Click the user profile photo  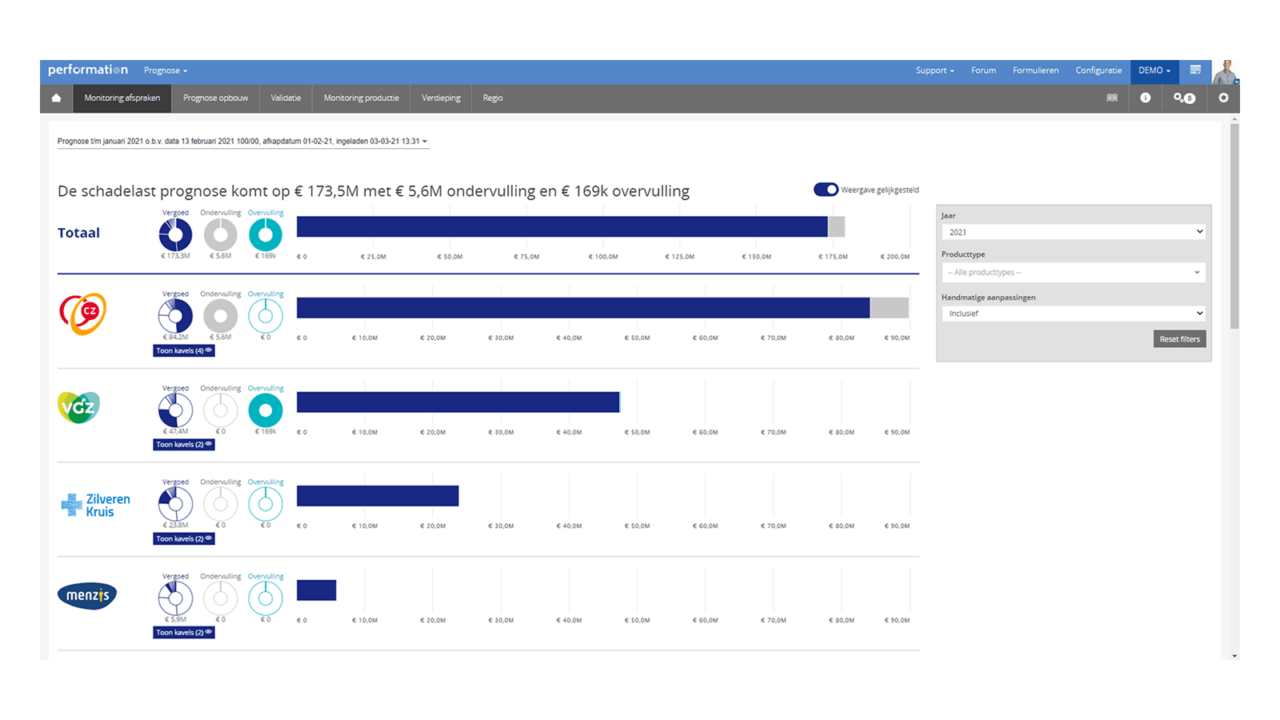[x=1225, y=71]
